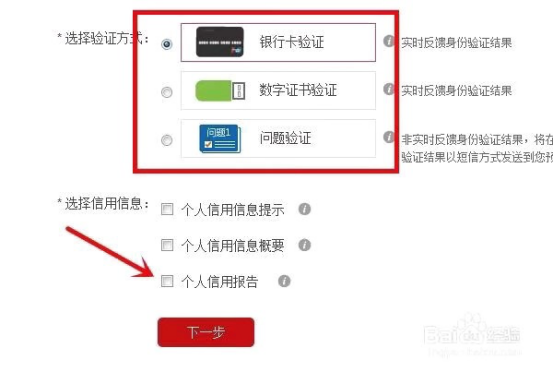Click info icon beside 问题验证
The width and height of the screenshot is (554, 372).
(x=388, y=137)
